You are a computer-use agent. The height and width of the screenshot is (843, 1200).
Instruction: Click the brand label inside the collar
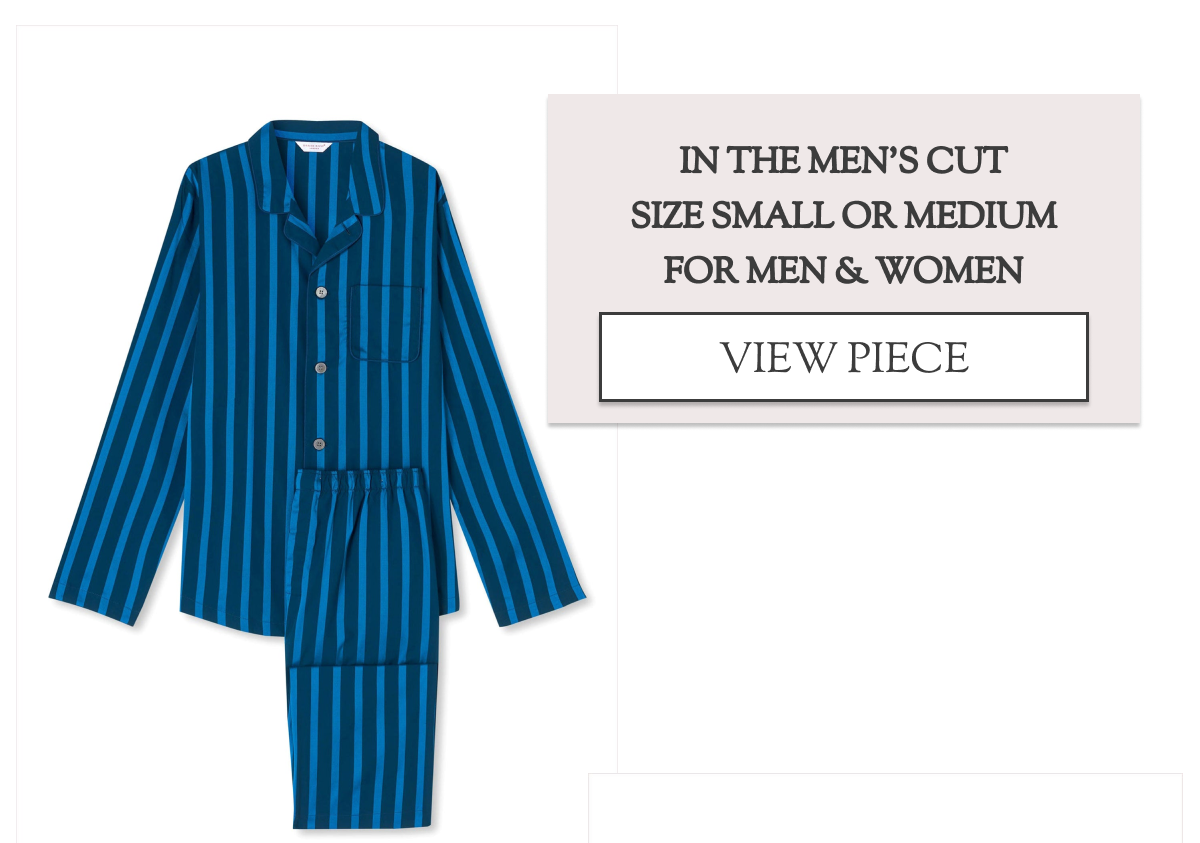coord(315,147)
